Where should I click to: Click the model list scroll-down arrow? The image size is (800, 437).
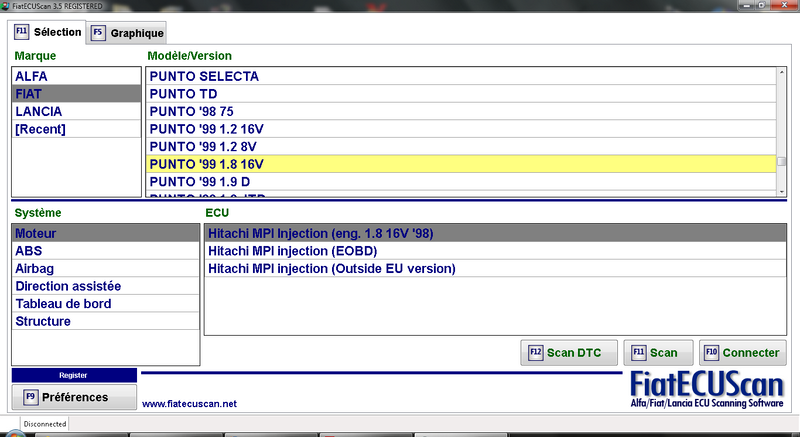click(781, 192)
